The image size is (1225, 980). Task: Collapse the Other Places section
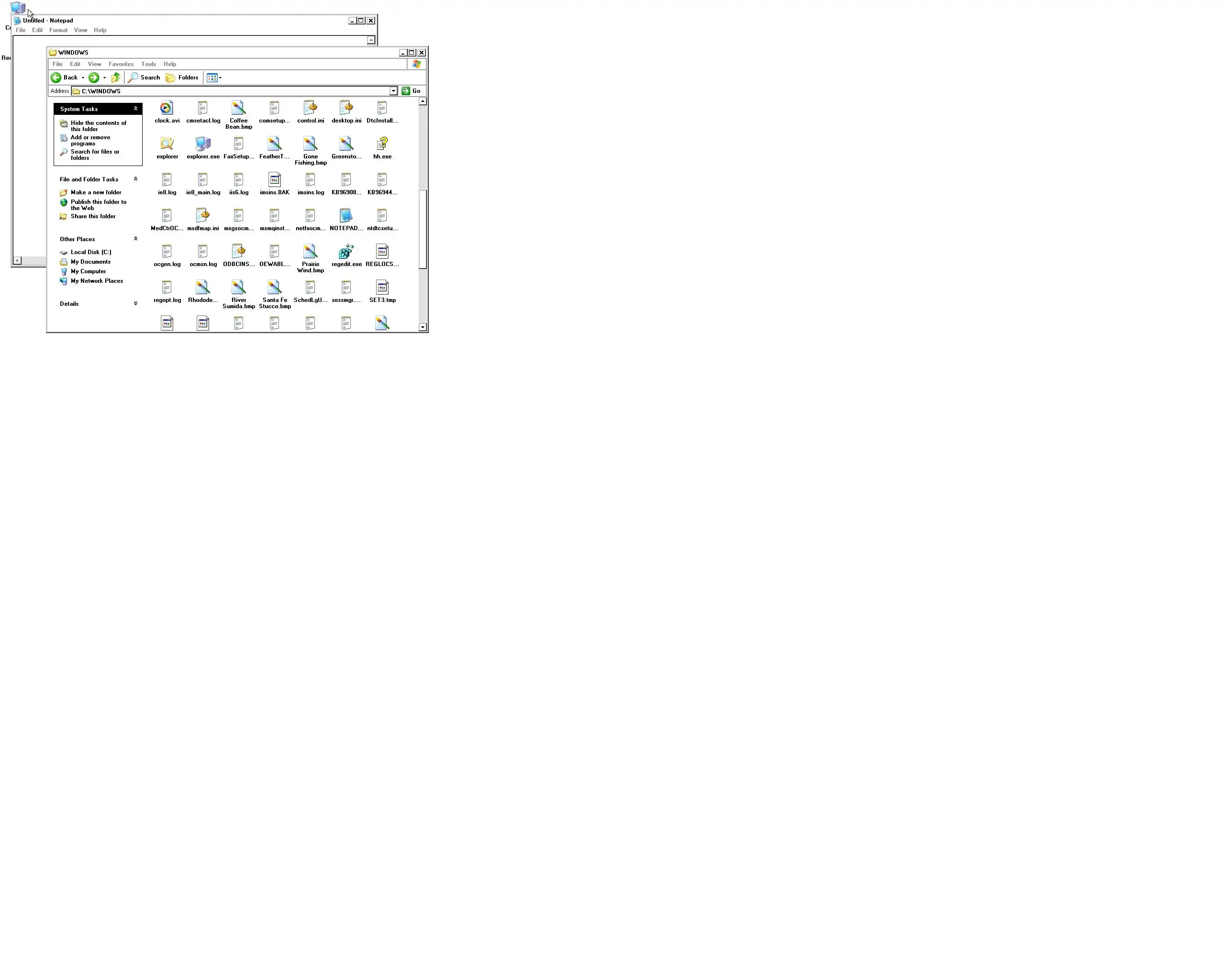135,239
